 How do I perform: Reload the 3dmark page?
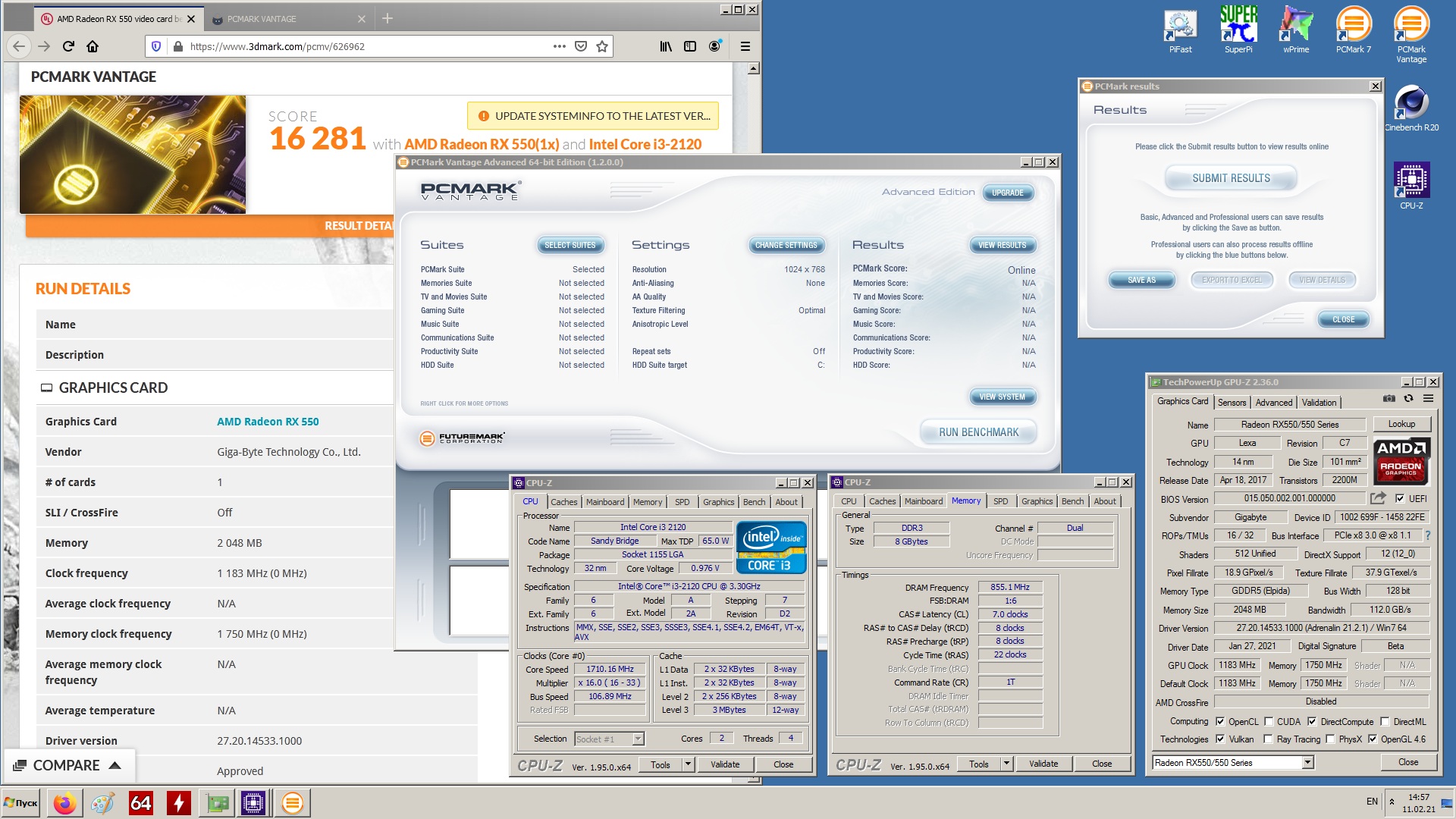[68, 46]
